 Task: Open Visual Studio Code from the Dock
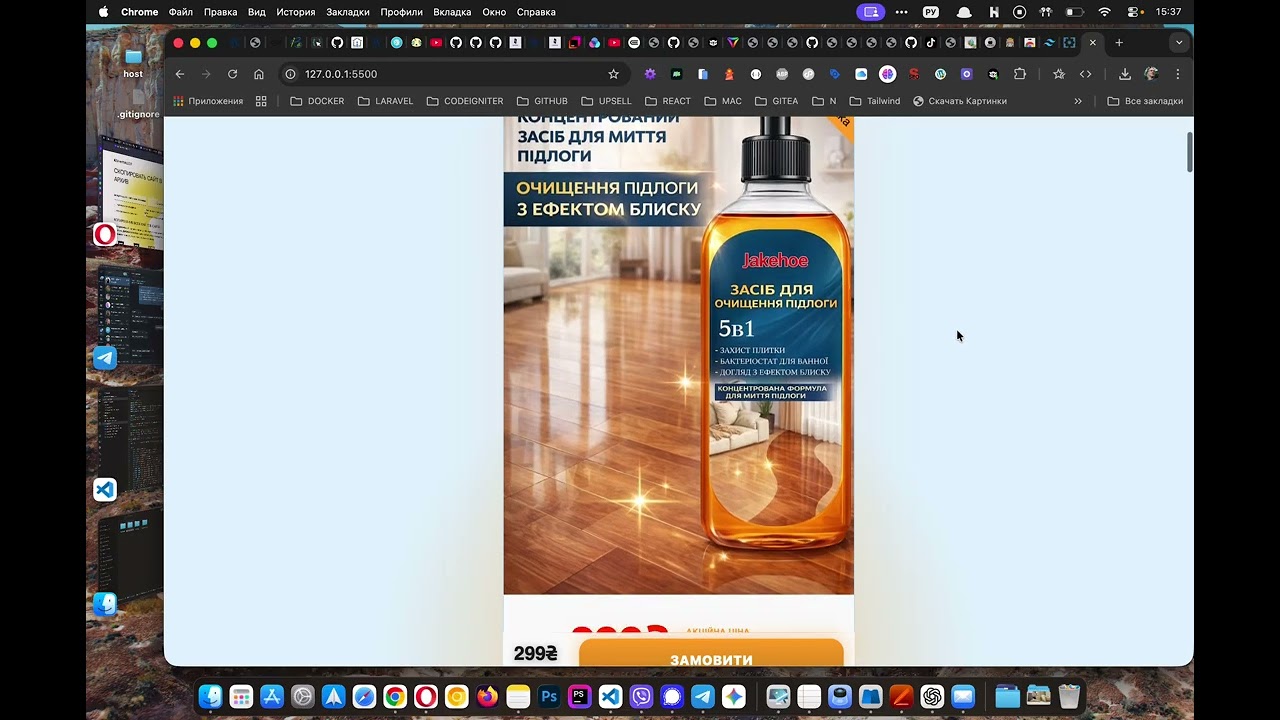[610, 696]
